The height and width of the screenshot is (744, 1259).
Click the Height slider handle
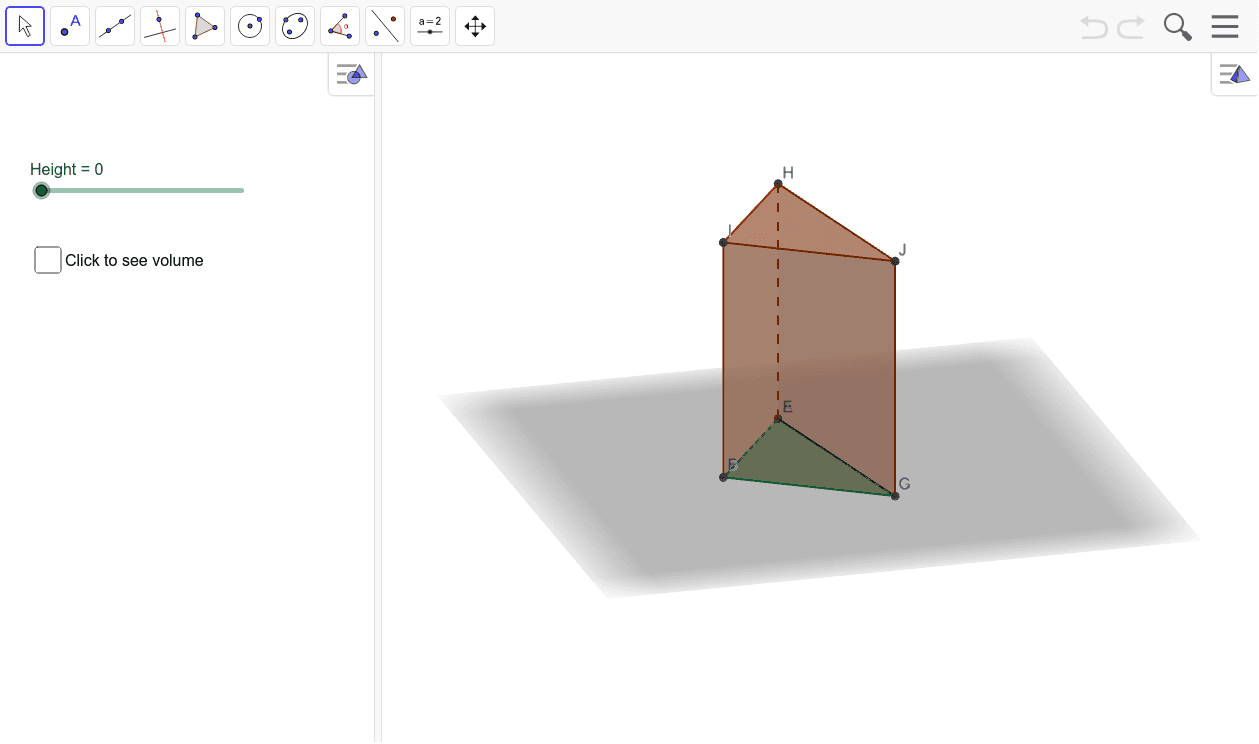pos(41,190)
